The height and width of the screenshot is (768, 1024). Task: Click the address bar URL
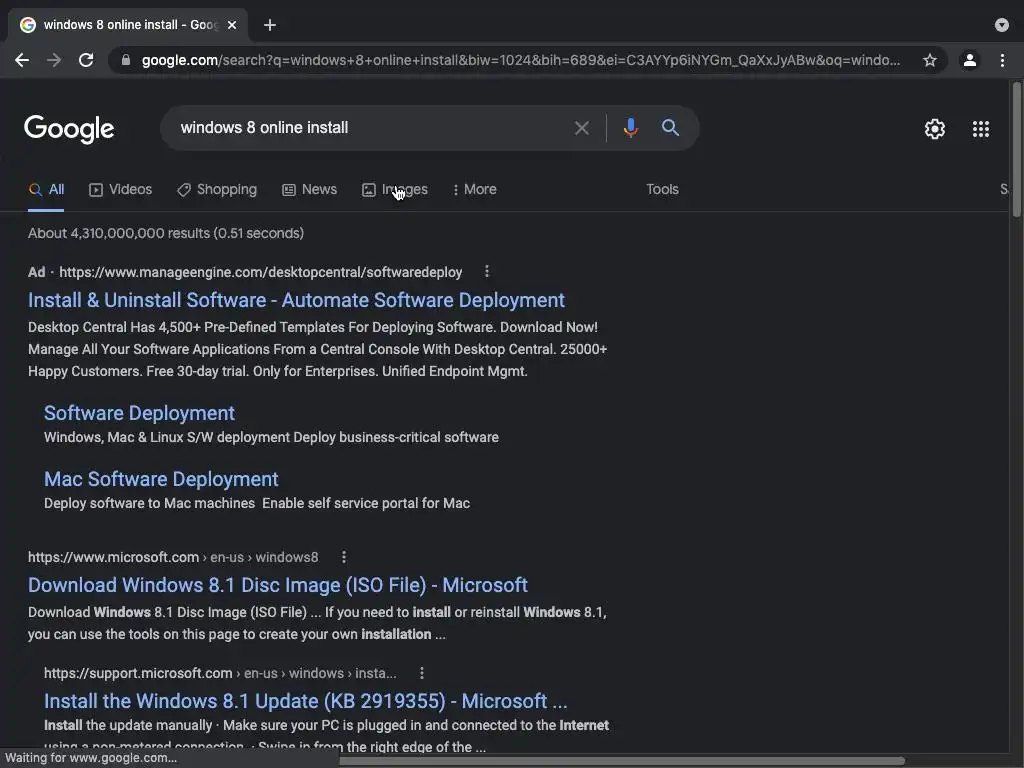pyautogui.click(x=520, y=60)
